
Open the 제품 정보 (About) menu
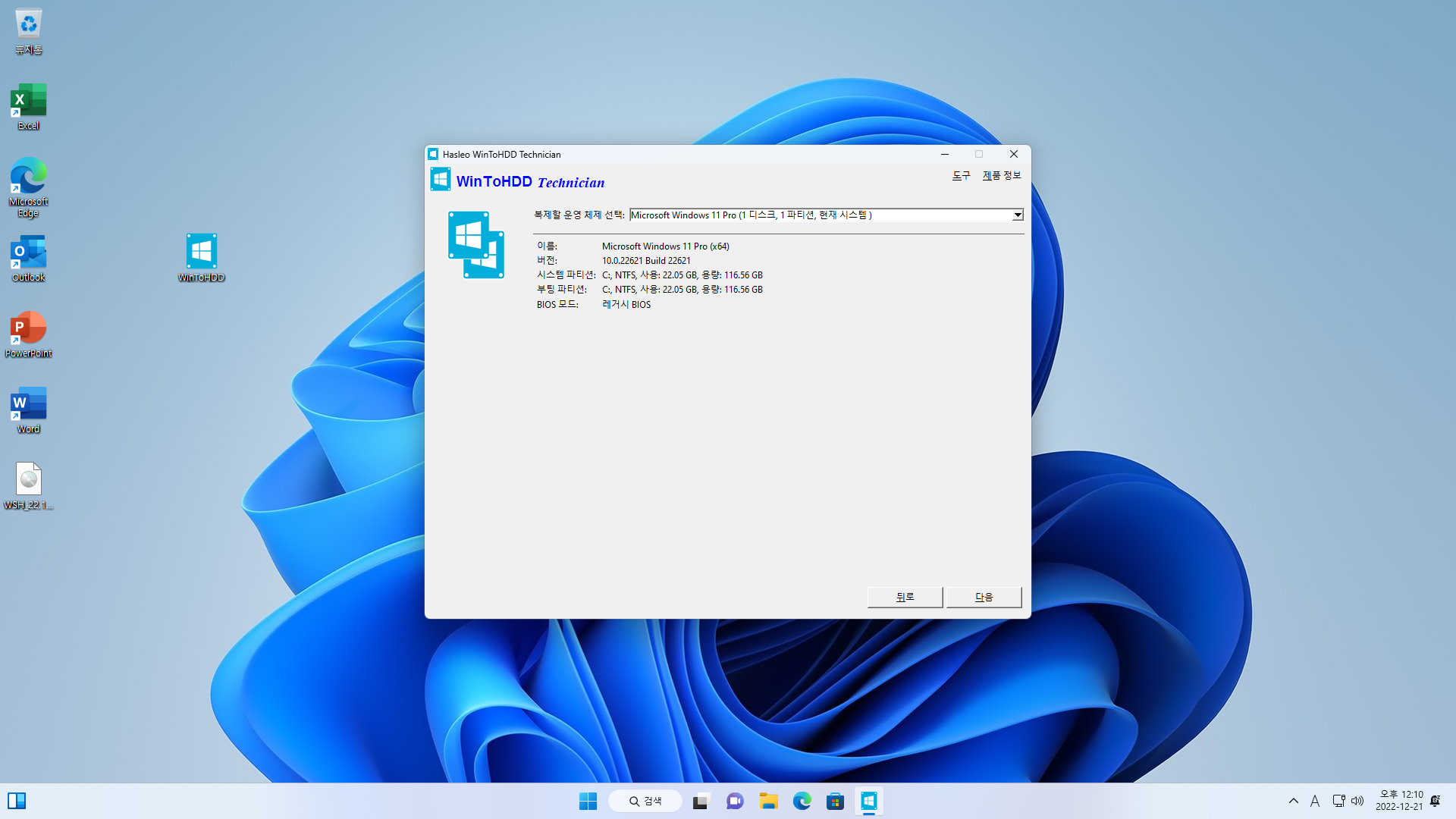tap(1002, 176)
